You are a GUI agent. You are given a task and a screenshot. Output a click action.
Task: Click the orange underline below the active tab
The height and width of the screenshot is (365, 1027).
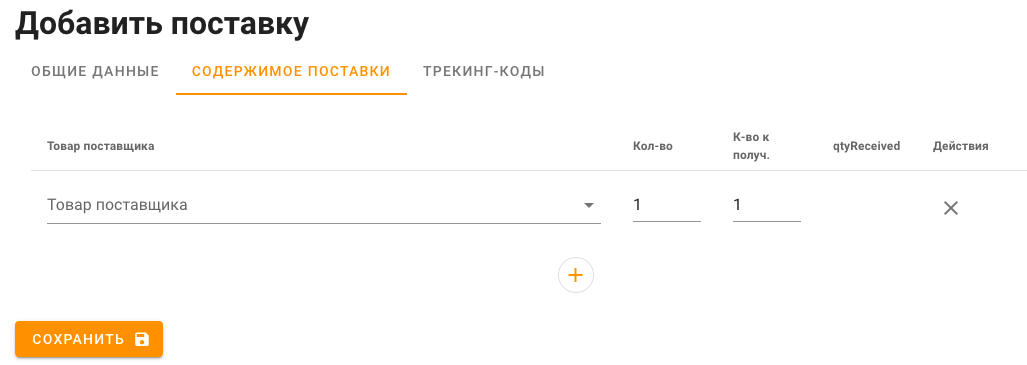coord(291,94)
